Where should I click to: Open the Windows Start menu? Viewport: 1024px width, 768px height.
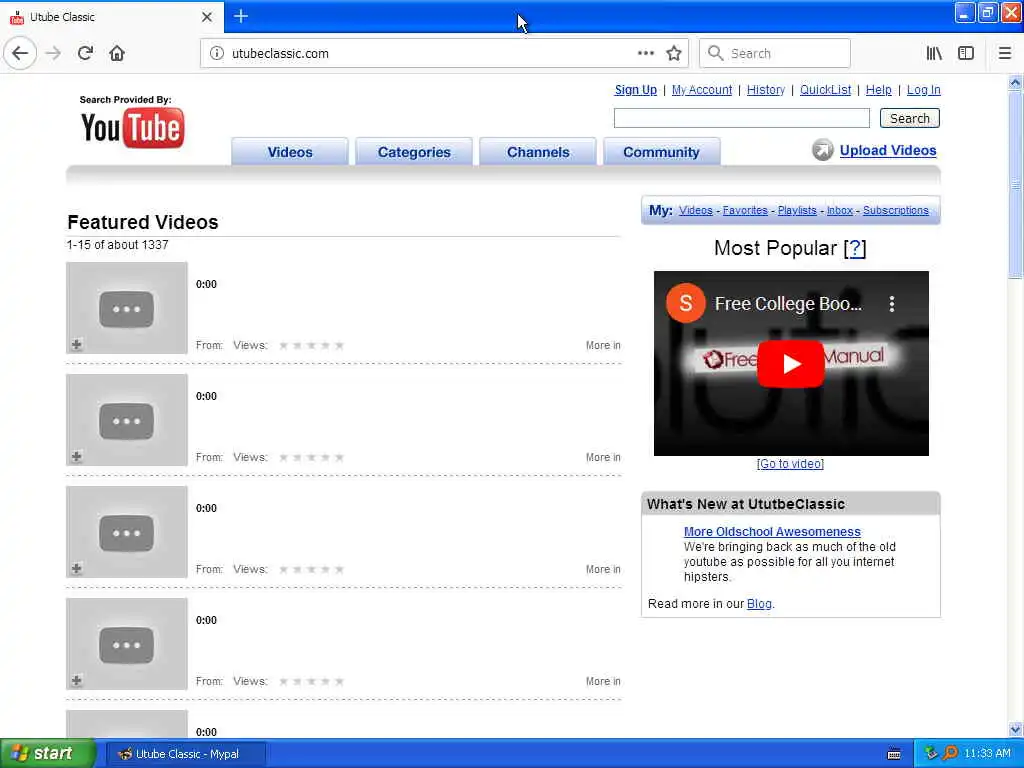coord(48,754)
